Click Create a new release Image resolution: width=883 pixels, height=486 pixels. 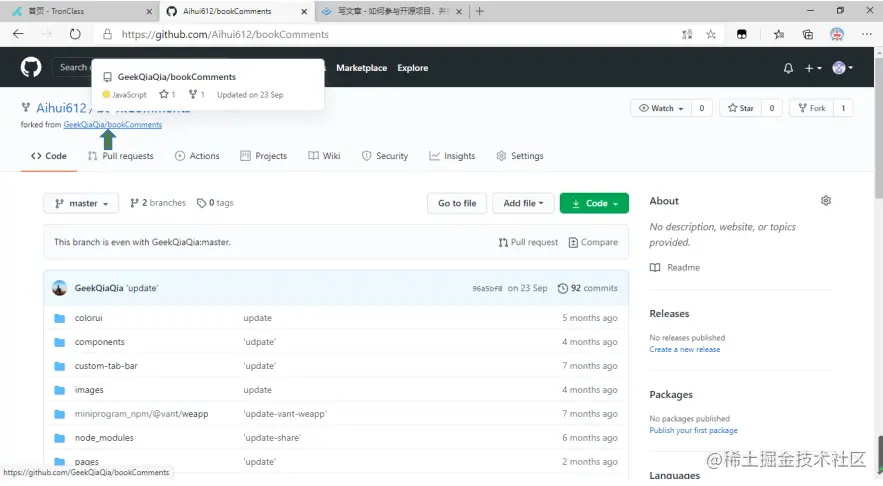pyautogui.click(x=684, y=349)
